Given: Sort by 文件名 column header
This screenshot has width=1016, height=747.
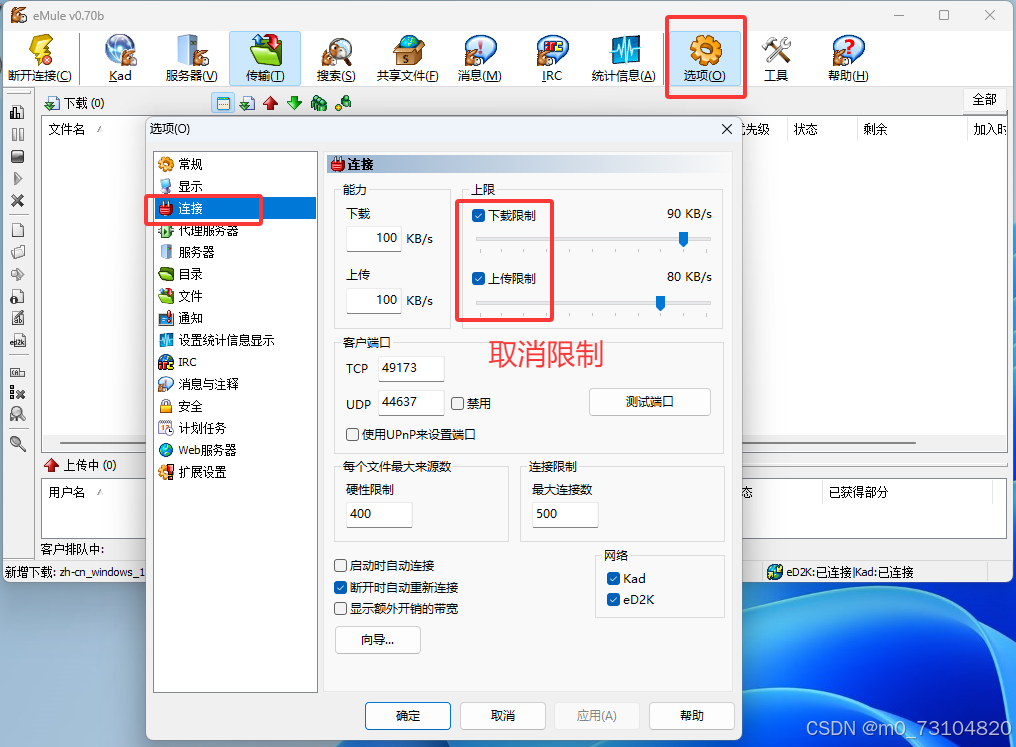Looking at the screenshot, I should 67,130.
